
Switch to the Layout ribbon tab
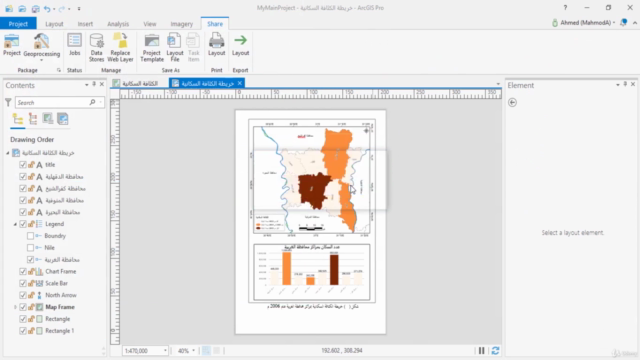point(54,24)
